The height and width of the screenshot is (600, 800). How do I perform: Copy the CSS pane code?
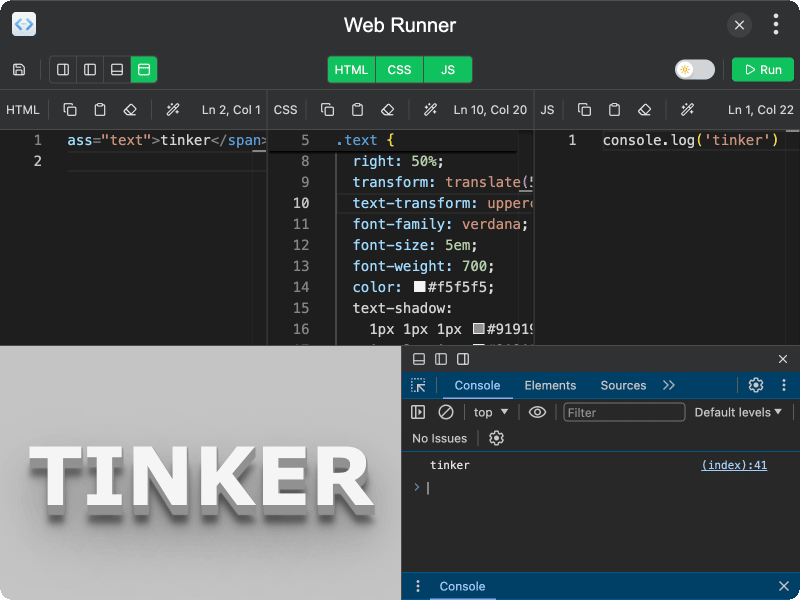(327, 110)
